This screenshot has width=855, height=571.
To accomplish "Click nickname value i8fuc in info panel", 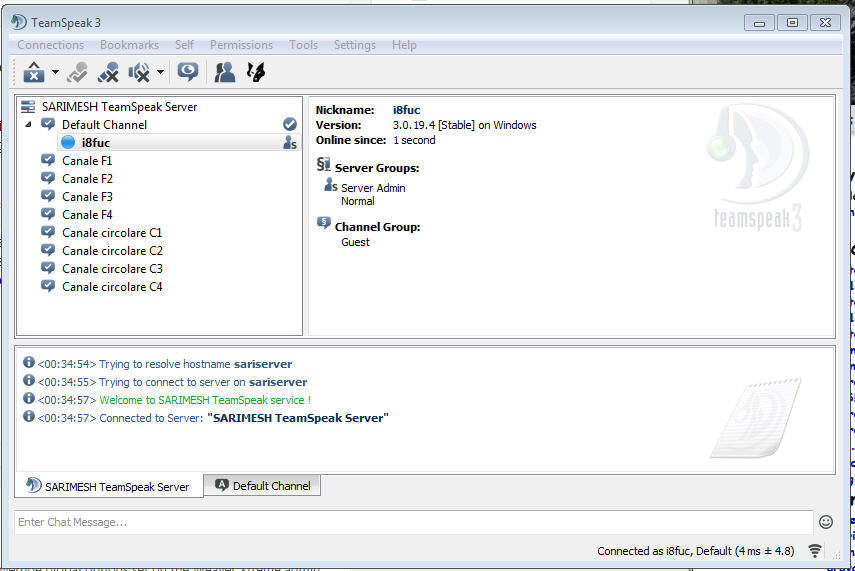I will pos(406,110).
